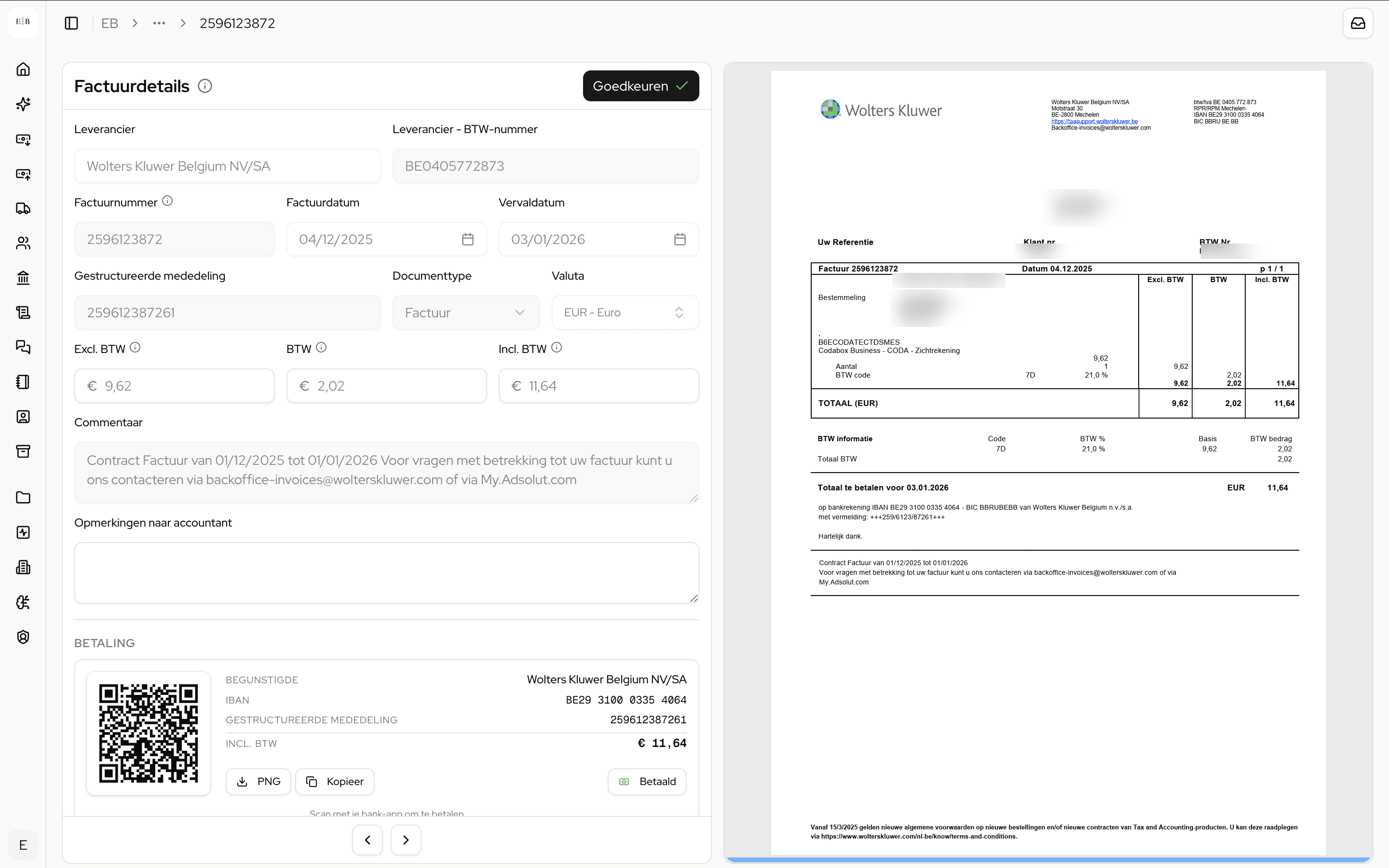The image size is (1389, 868).
Task: Open the notebook icon in sidebar
Action: [x=23, y=382]
